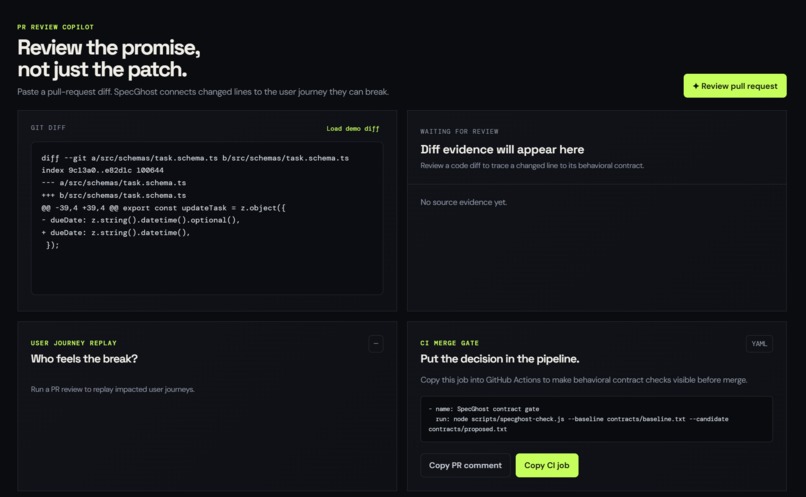The image size is (806, 497).
Task: Load the demo diff
Action: pos(353,128)
